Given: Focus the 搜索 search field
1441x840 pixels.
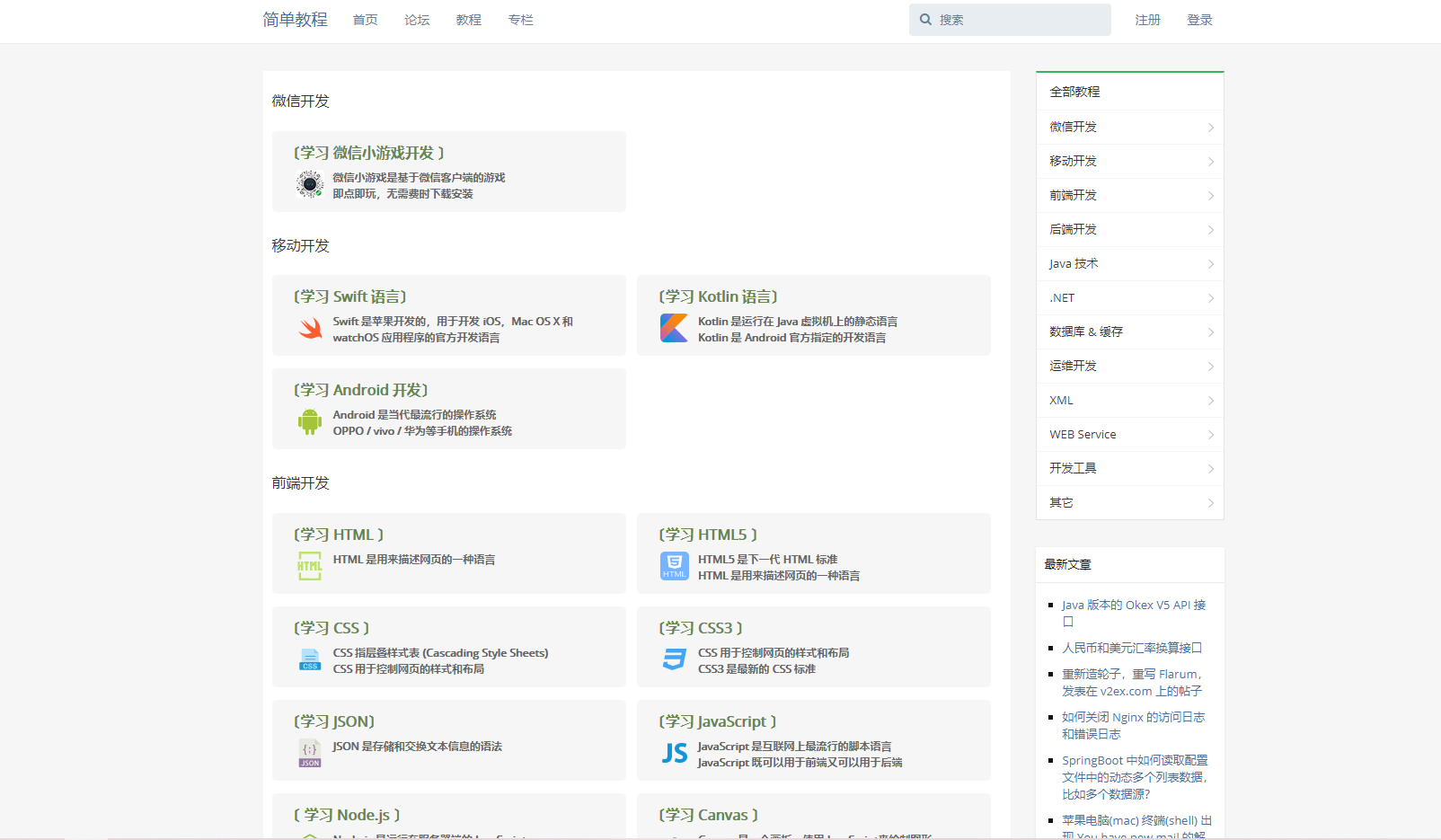Looking at the screenshot, I should (x=1010, y=20).
